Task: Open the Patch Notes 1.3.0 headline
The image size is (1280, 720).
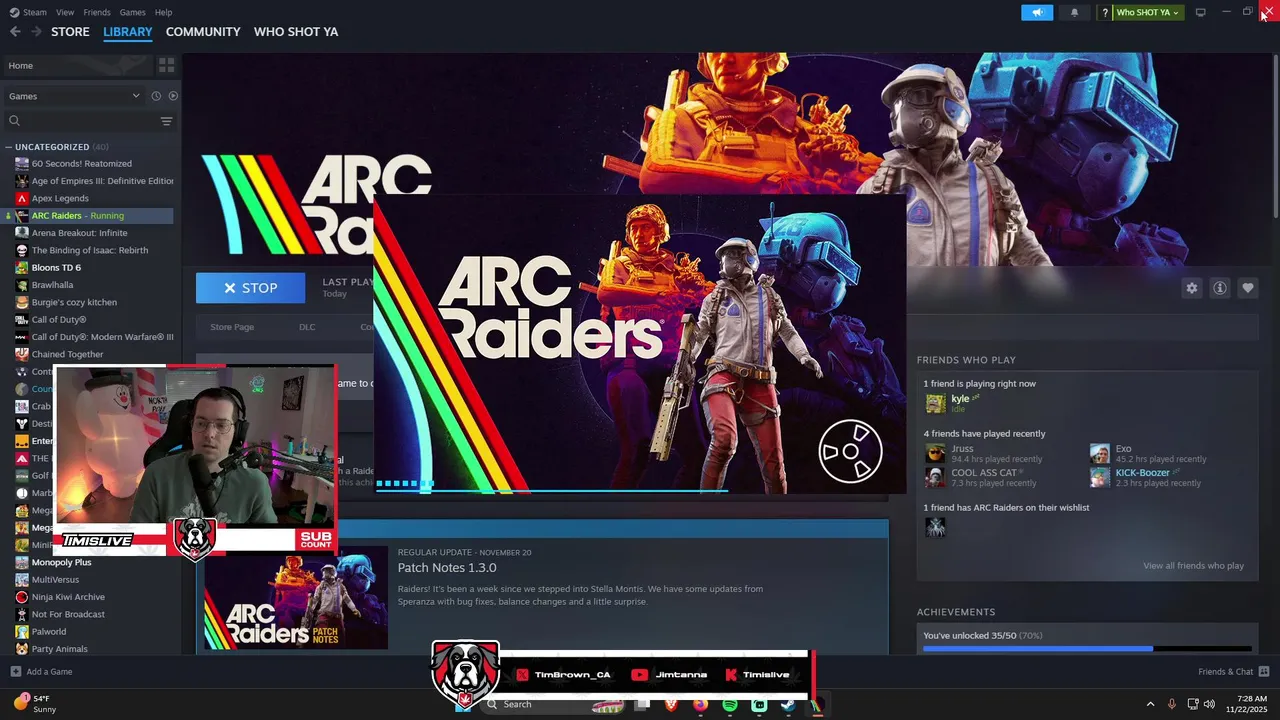Action: point(447,568)
